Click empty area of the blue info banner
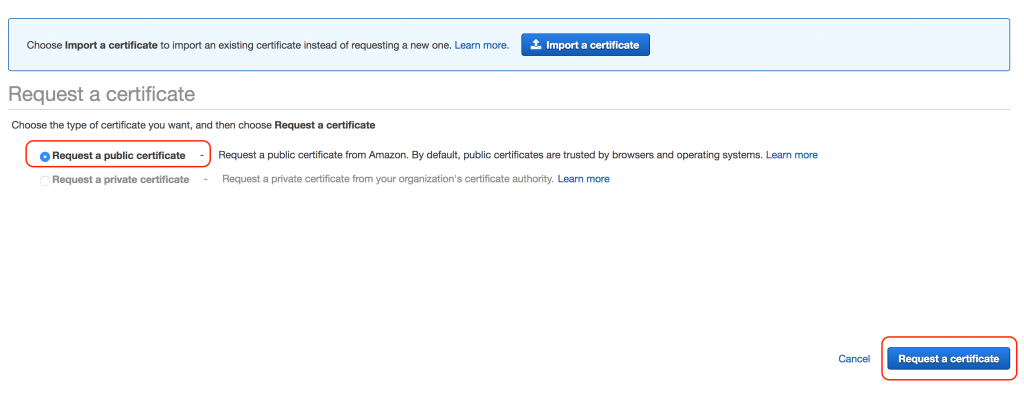Image resolution: width=1024 pixels, height=419 pixels. pos(829,45)
